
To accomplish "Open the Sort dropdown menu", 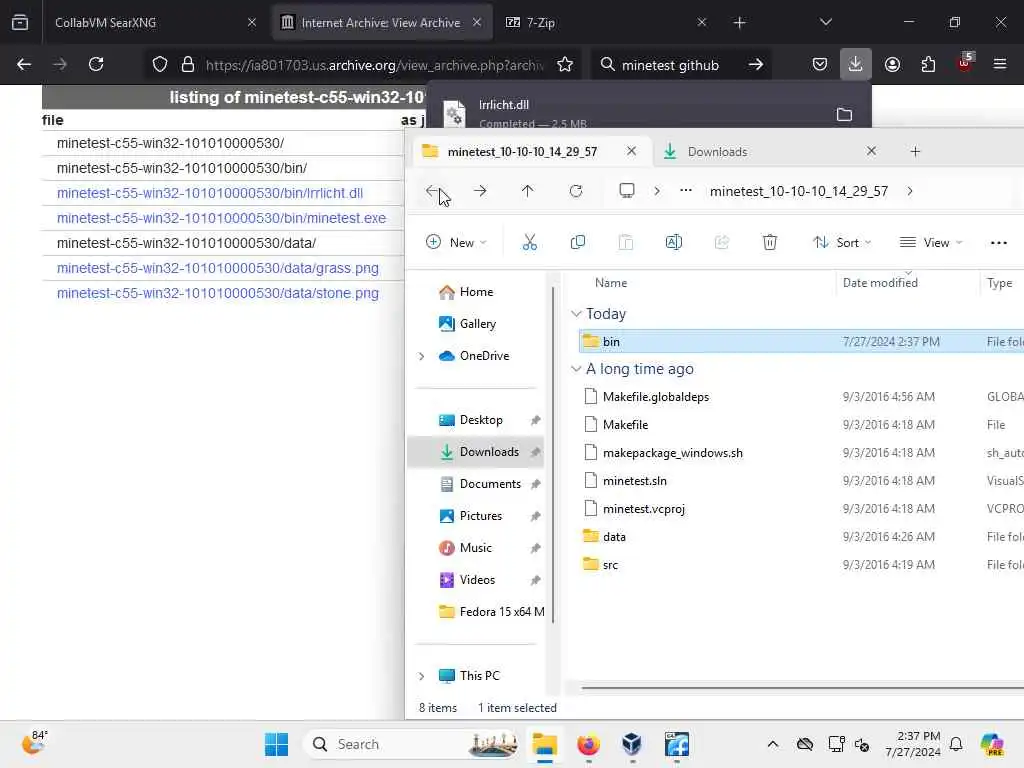I will point(842,242).
